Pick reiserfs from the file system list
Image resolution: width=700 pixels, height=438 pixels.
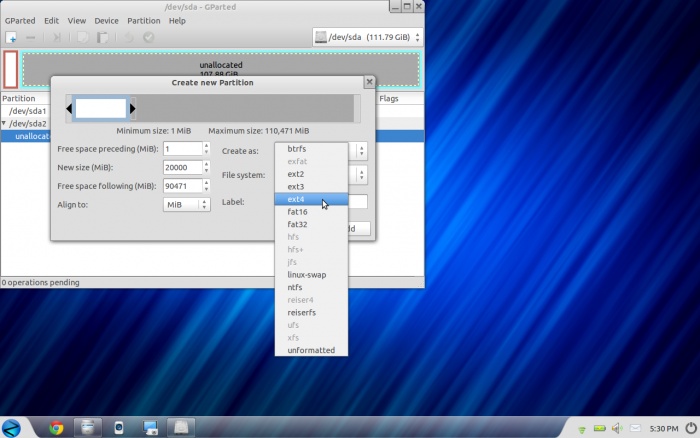click(x=311, y=313)
